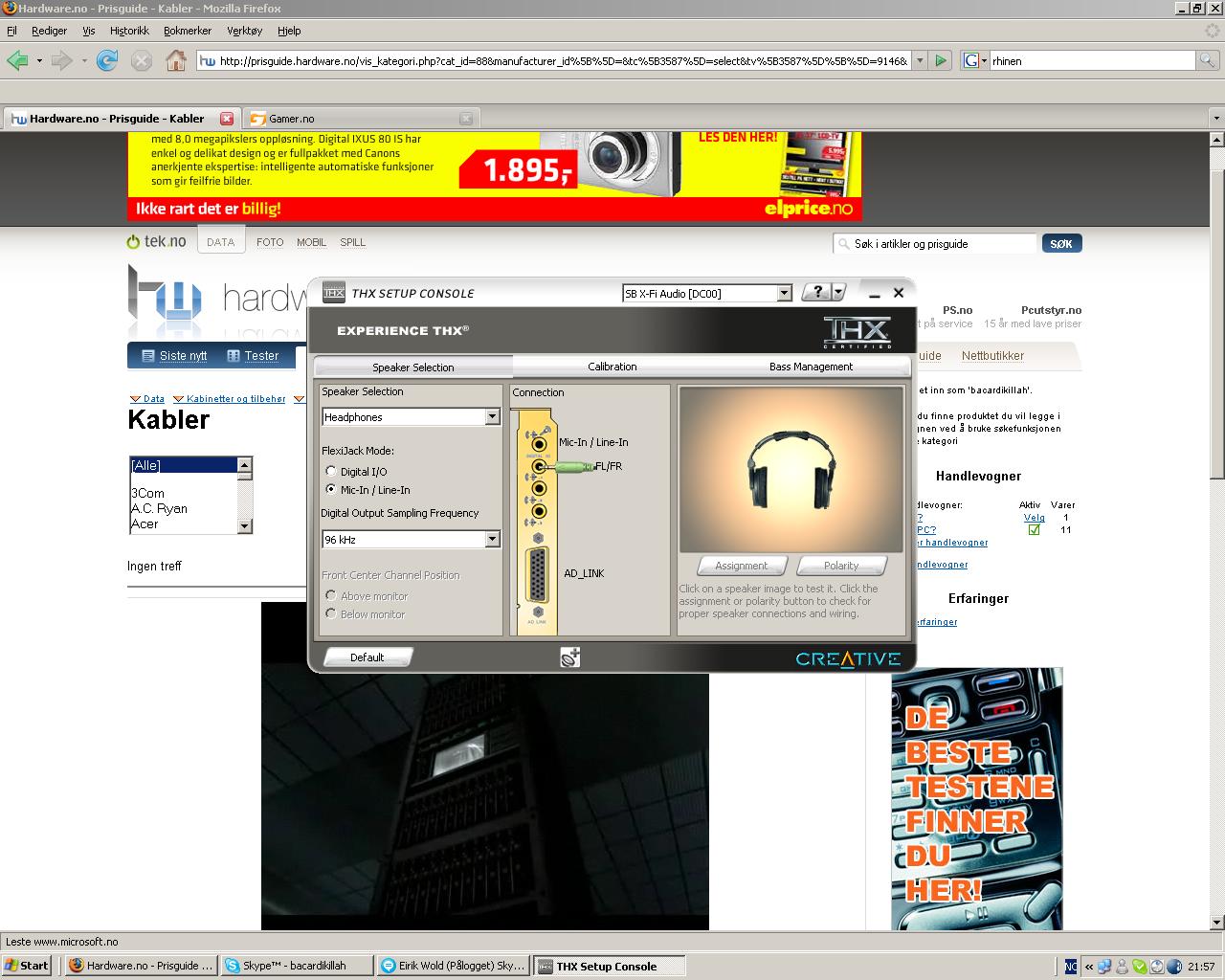Click the tek.no power logo icon

pyautogui.click(x=134, y=242)
